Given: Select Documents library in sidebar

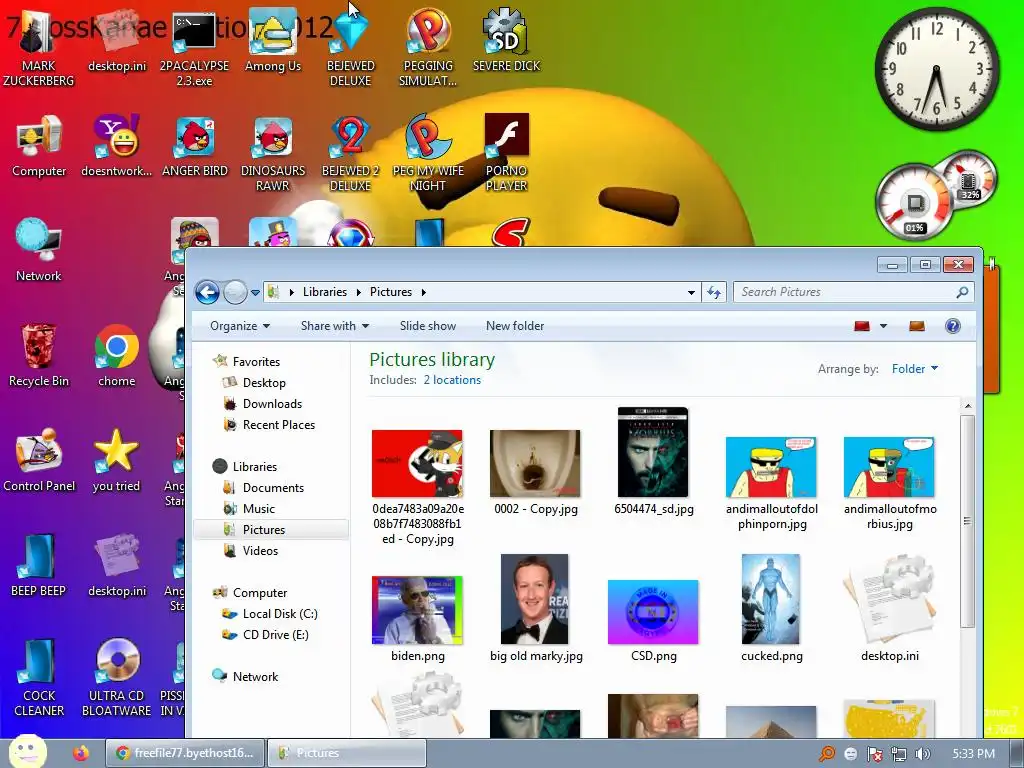Looking at the screenshot, I should 273,488.
